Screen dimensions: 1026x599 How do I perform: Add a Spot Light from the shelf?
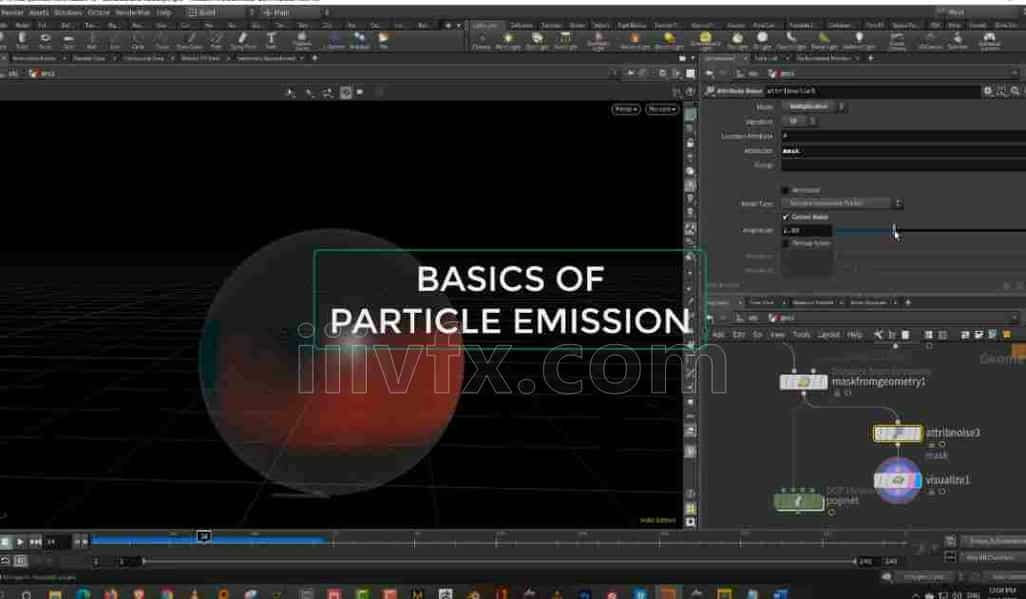[537, 41]
